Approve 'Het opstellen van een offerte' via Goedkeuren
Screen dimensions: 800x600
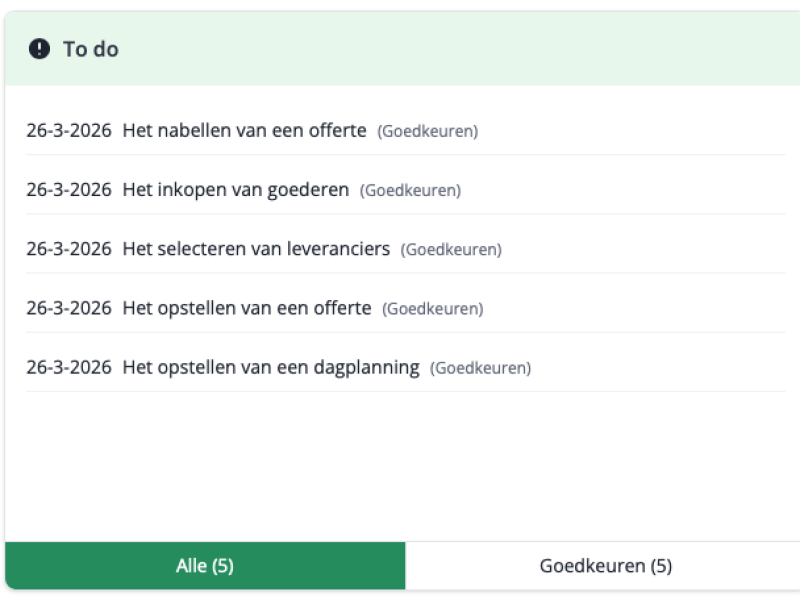pyautogui.click(x=433, y=308)
